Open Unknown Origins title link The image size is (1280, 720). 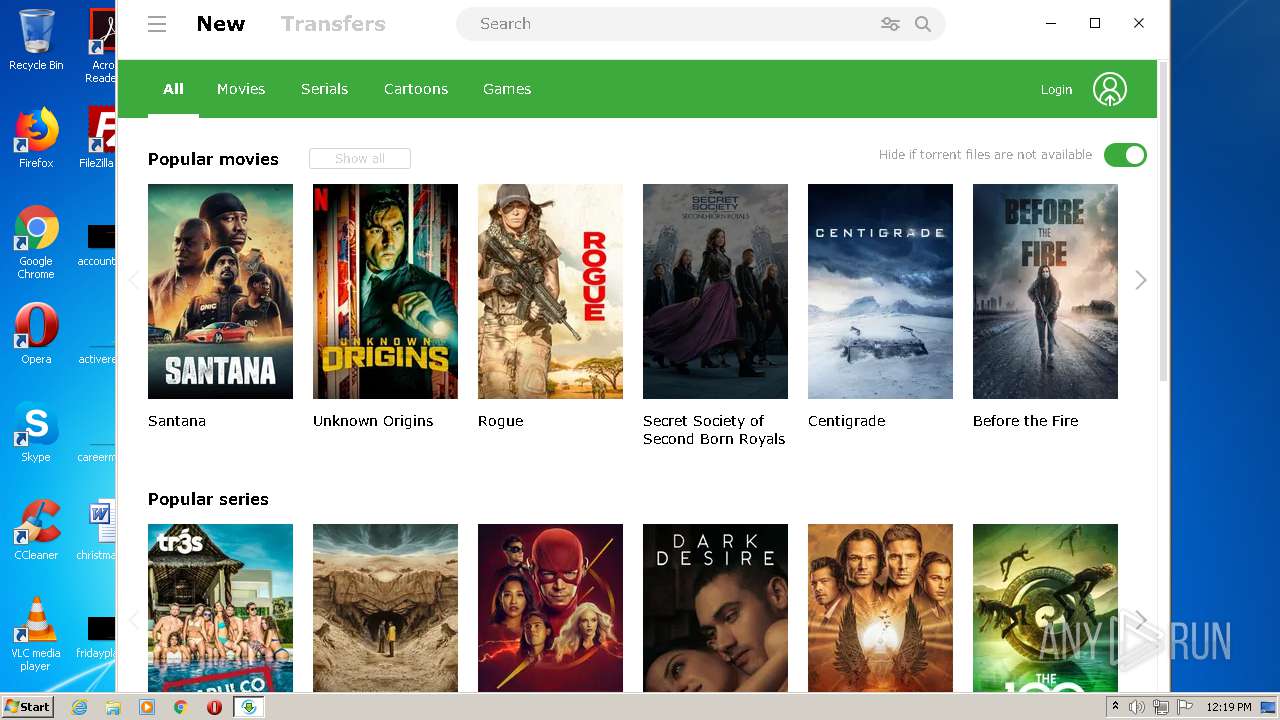pyautogui.click(x=373, y=421)
